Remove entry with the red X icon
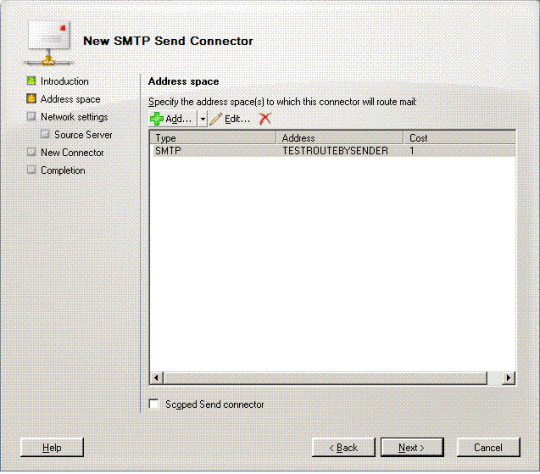Screen dimensions: 540x474 click(x=265, y=119)
